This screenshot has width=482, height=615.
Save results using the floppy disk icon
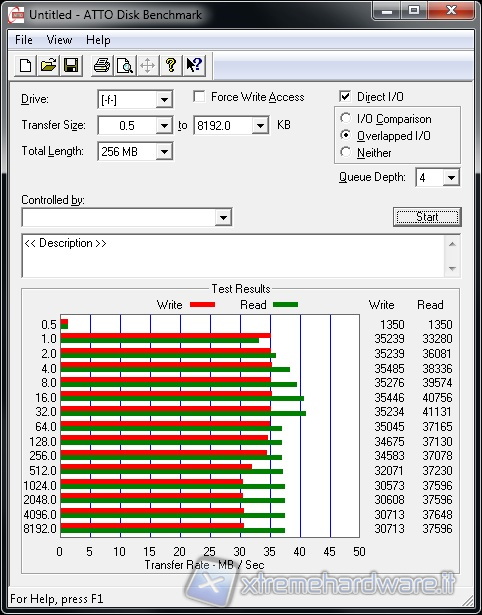pos(71,65)
